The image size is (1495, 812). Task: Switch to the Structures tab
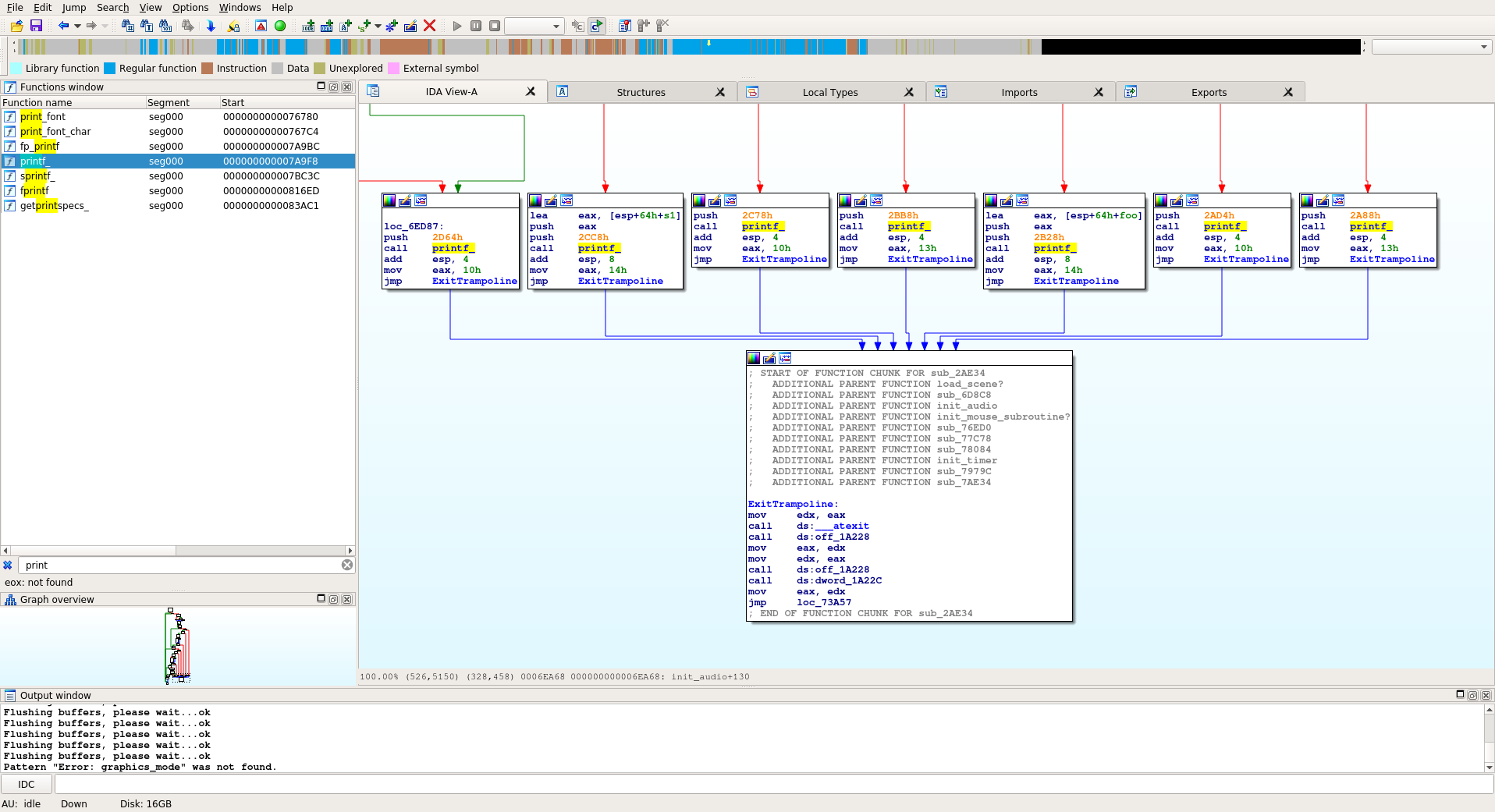coord(641,92)
